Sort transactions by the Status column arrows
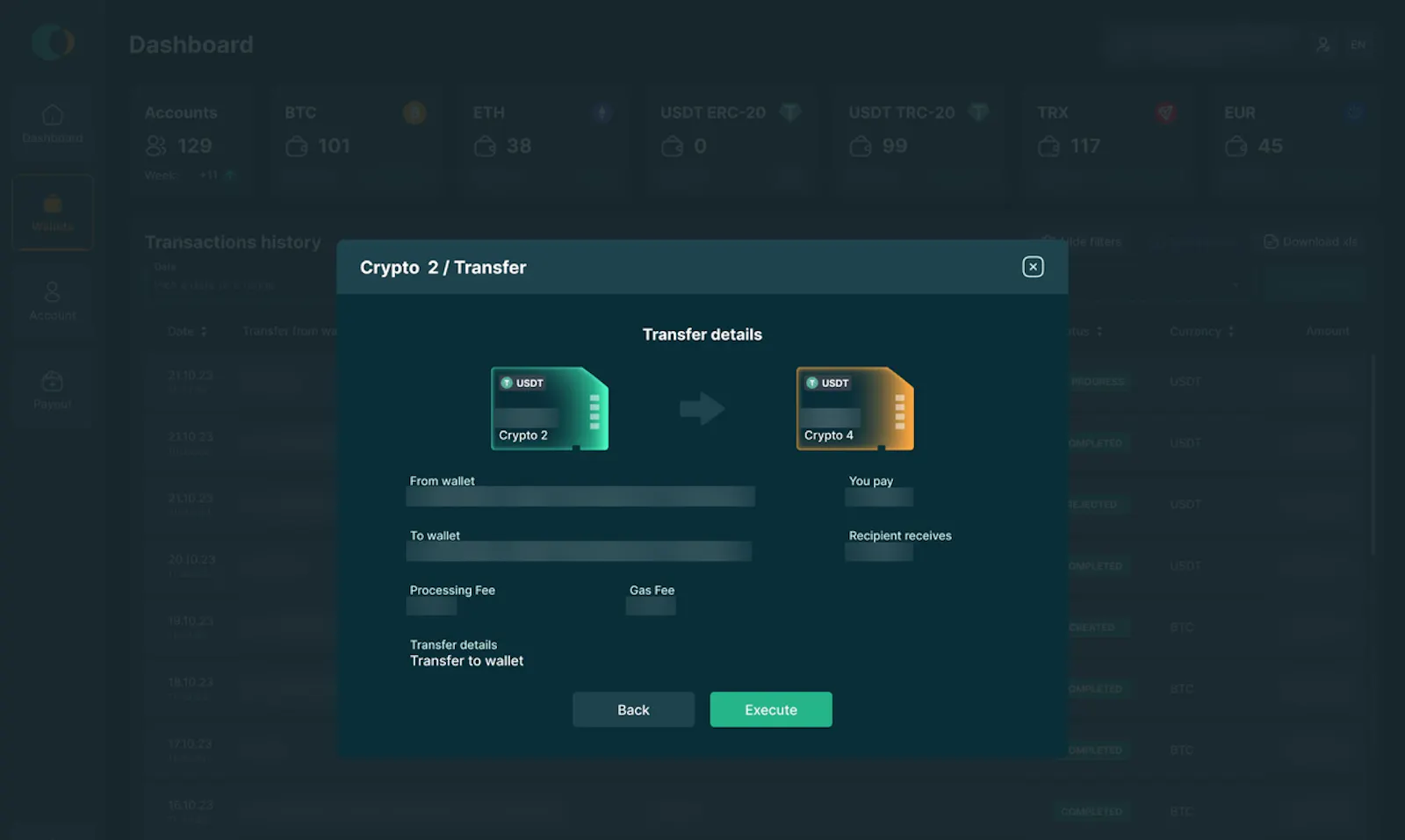Viewport: 1405px width, 840px height. (x=1099, y=331)
